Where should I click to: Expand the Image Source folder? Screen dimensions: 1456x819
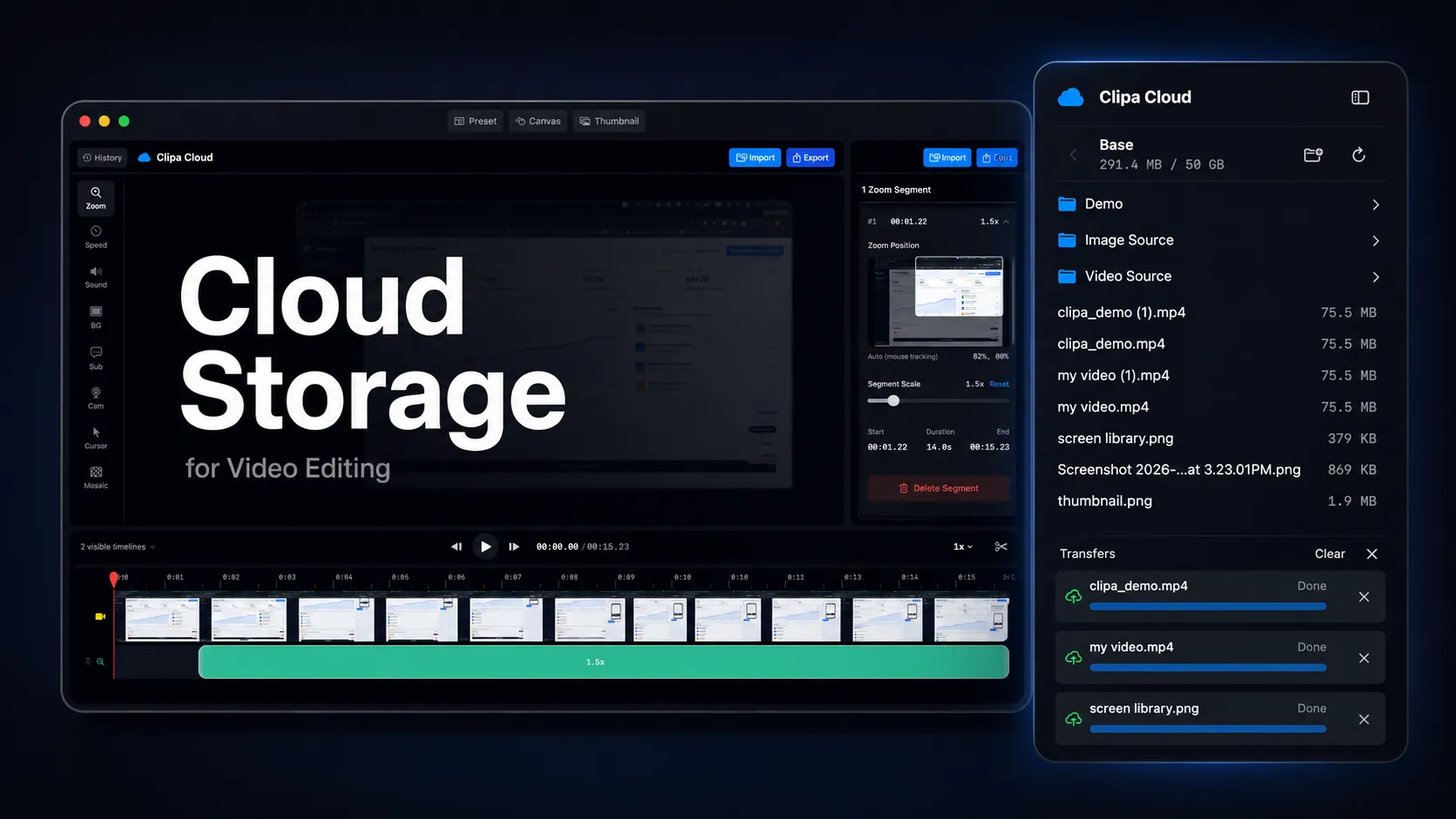[1376, 241]
